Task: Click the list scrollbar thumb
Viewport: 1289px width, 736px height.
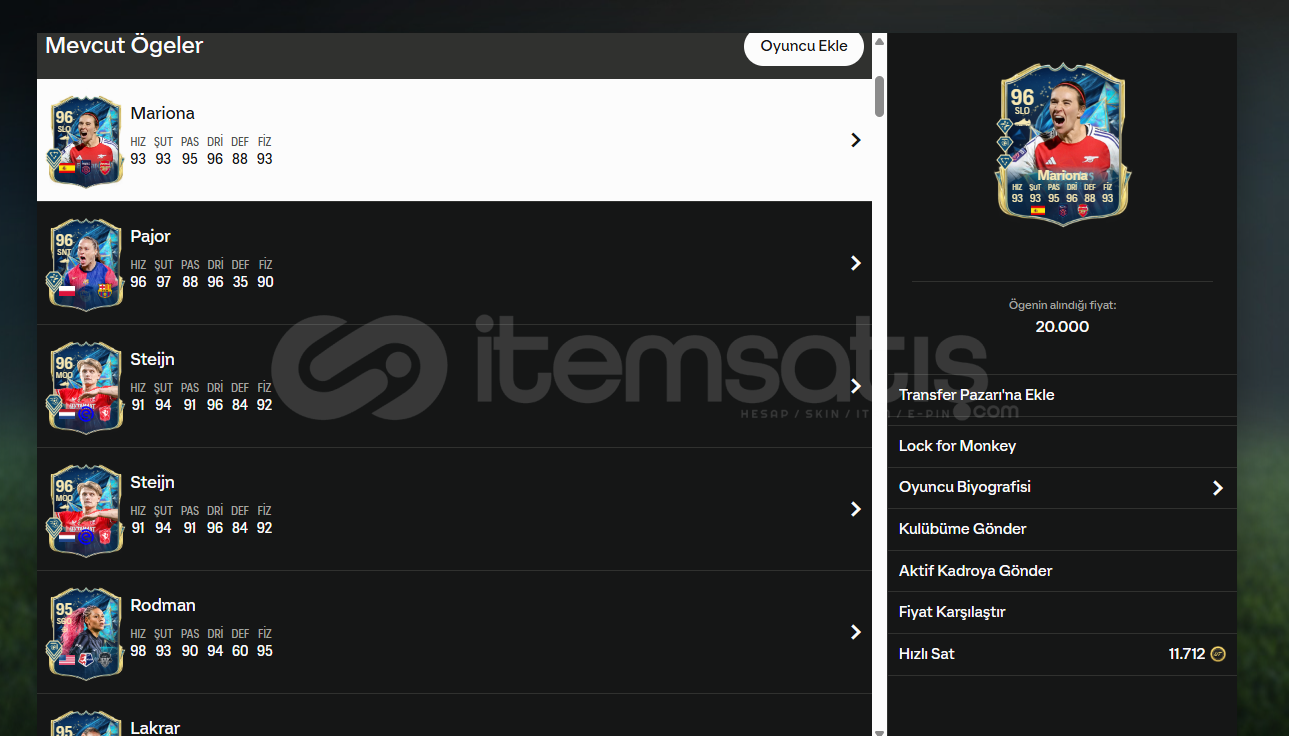Action: click(879, 96)
